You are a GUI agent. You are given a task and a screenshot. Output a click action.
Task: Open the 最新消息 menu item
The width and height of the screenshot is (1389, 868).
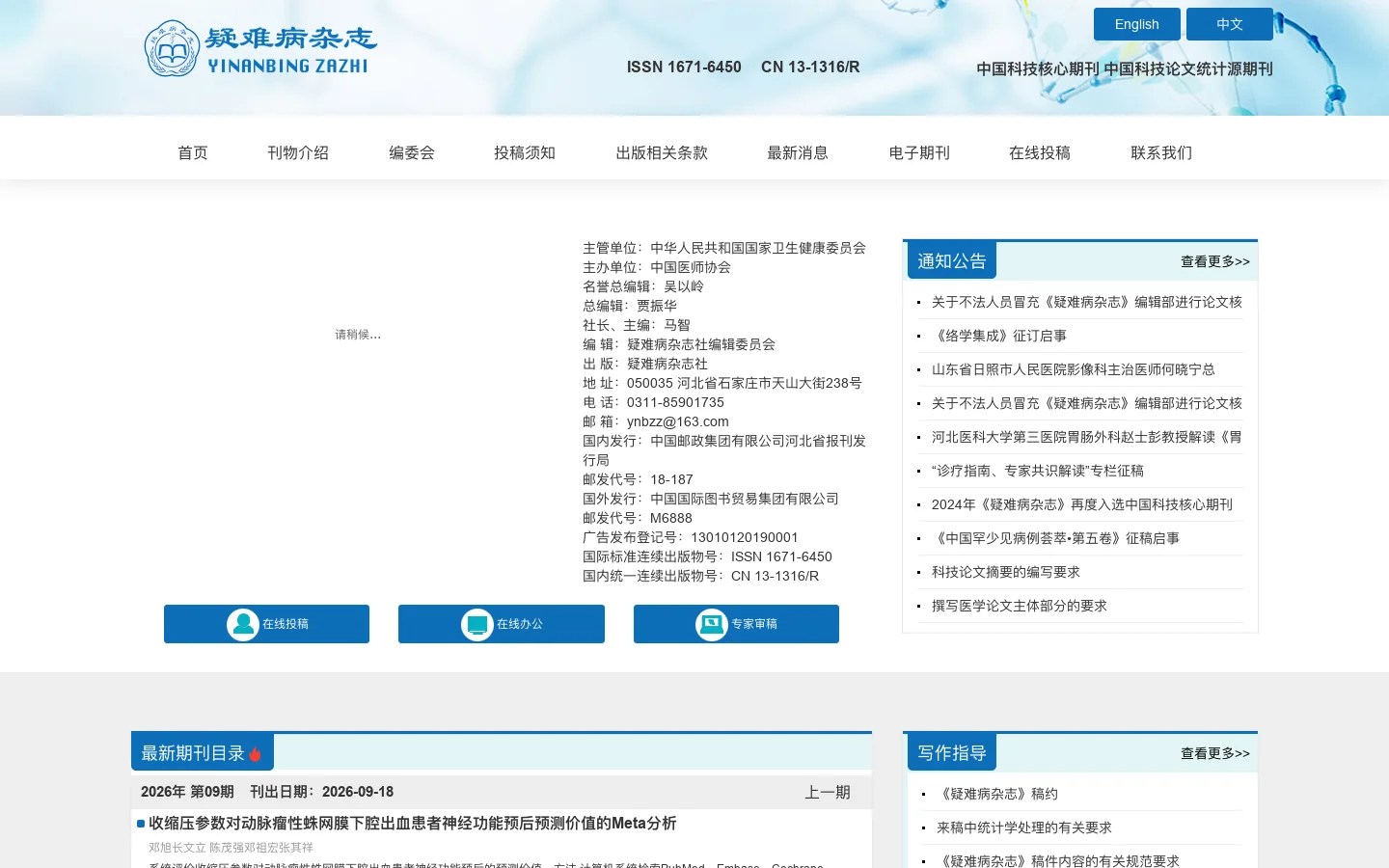coord(798,152)
